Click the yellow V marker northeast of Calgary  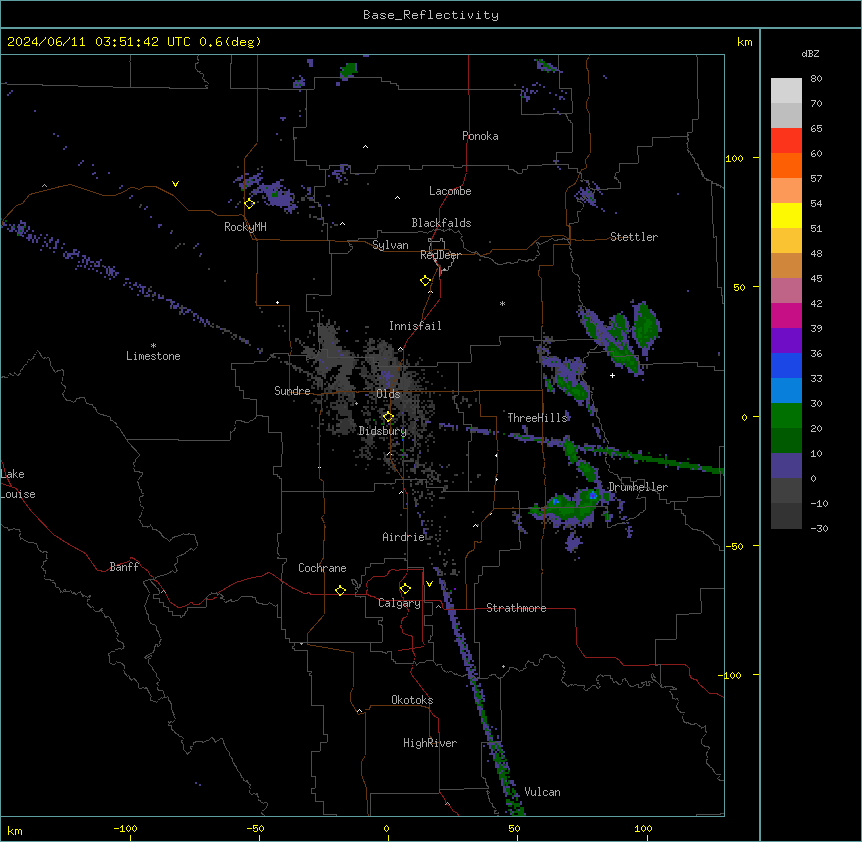(429, 584)
